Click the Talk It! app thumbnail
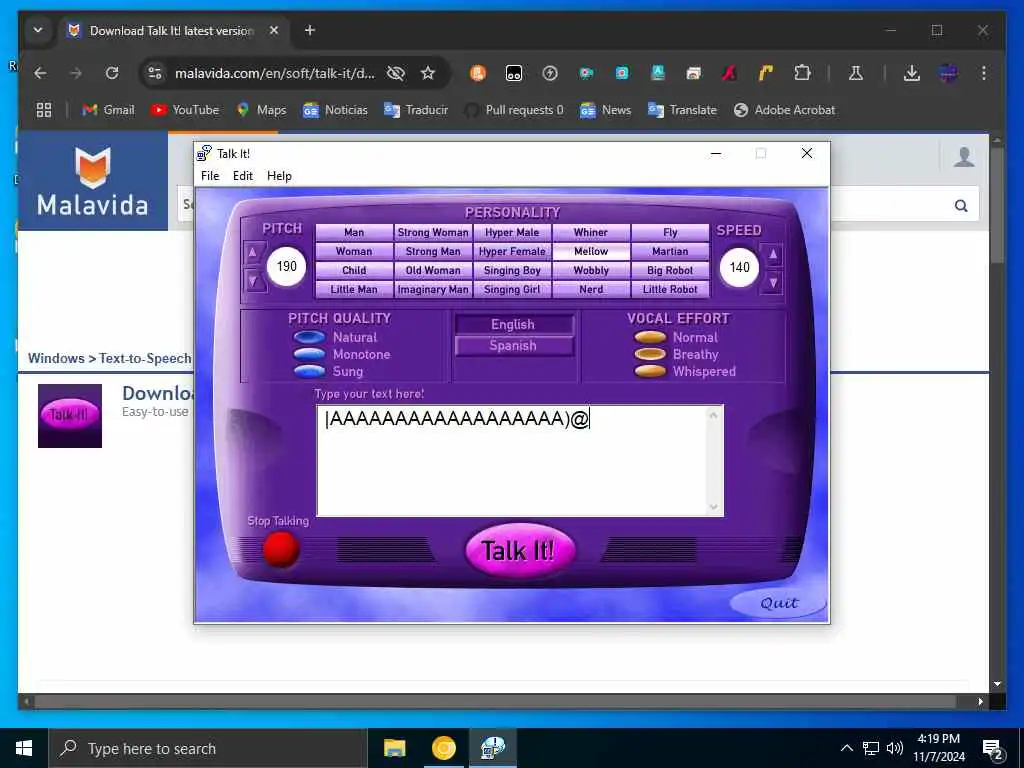This screenshot has width=1024, height=768. [70, 416]
